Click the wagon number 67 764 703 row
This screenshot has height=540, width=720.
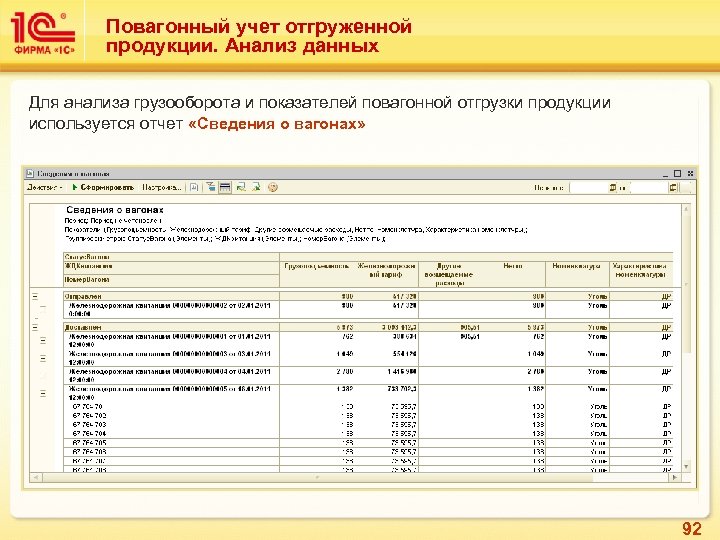coord(368,425)
